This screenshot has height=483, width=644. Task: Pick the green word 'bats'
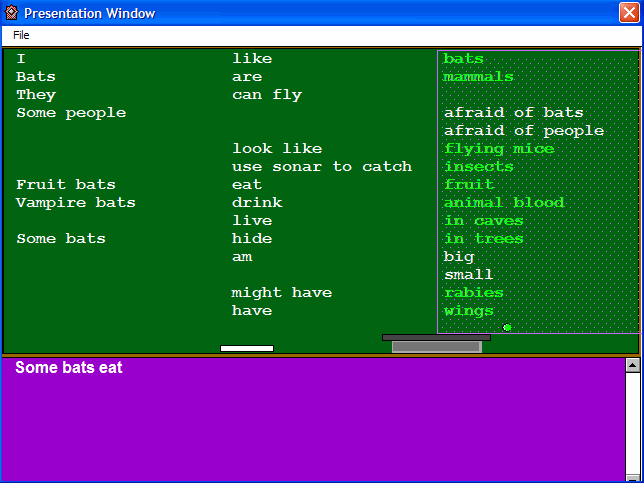tap(464, 59)
